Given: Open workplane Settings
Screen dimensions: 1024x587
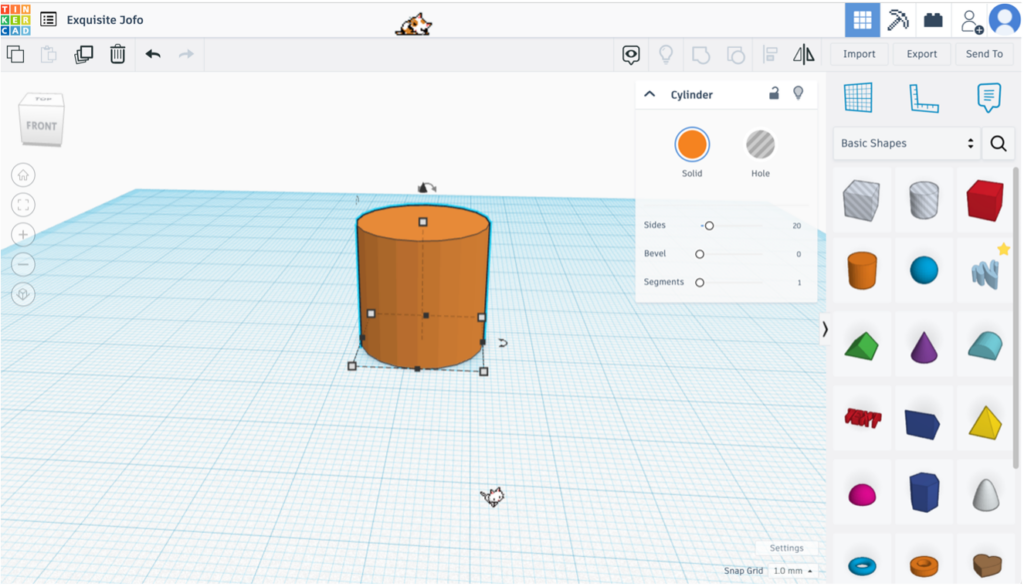Looking at the screenshot, I should click(786, 548).
